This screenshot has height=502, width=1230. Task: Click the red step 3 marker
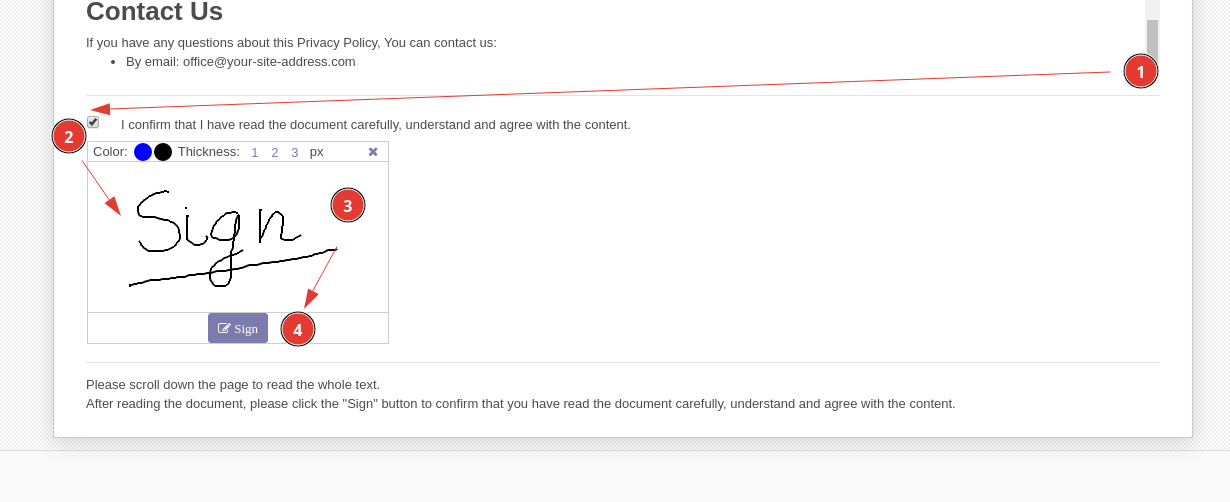tap(348, 205)
